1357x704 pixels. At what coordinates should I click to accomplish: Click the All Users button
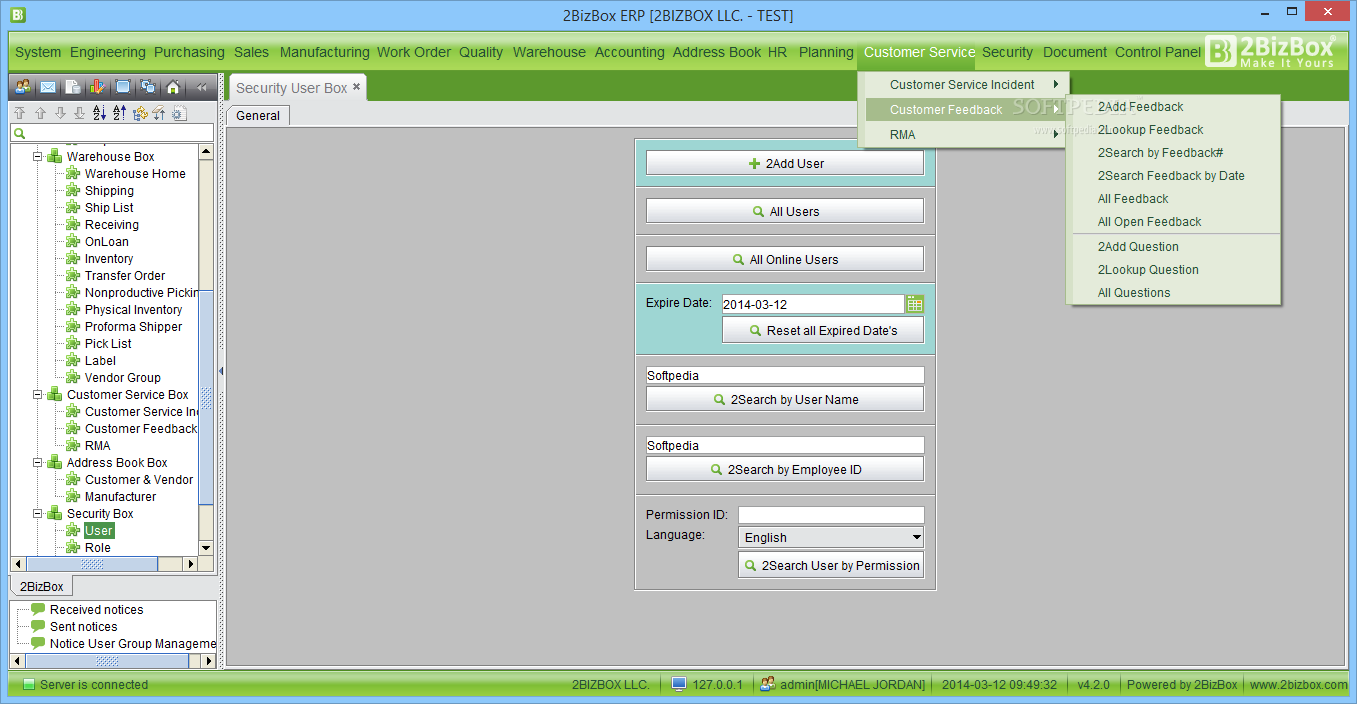point(785,211)
